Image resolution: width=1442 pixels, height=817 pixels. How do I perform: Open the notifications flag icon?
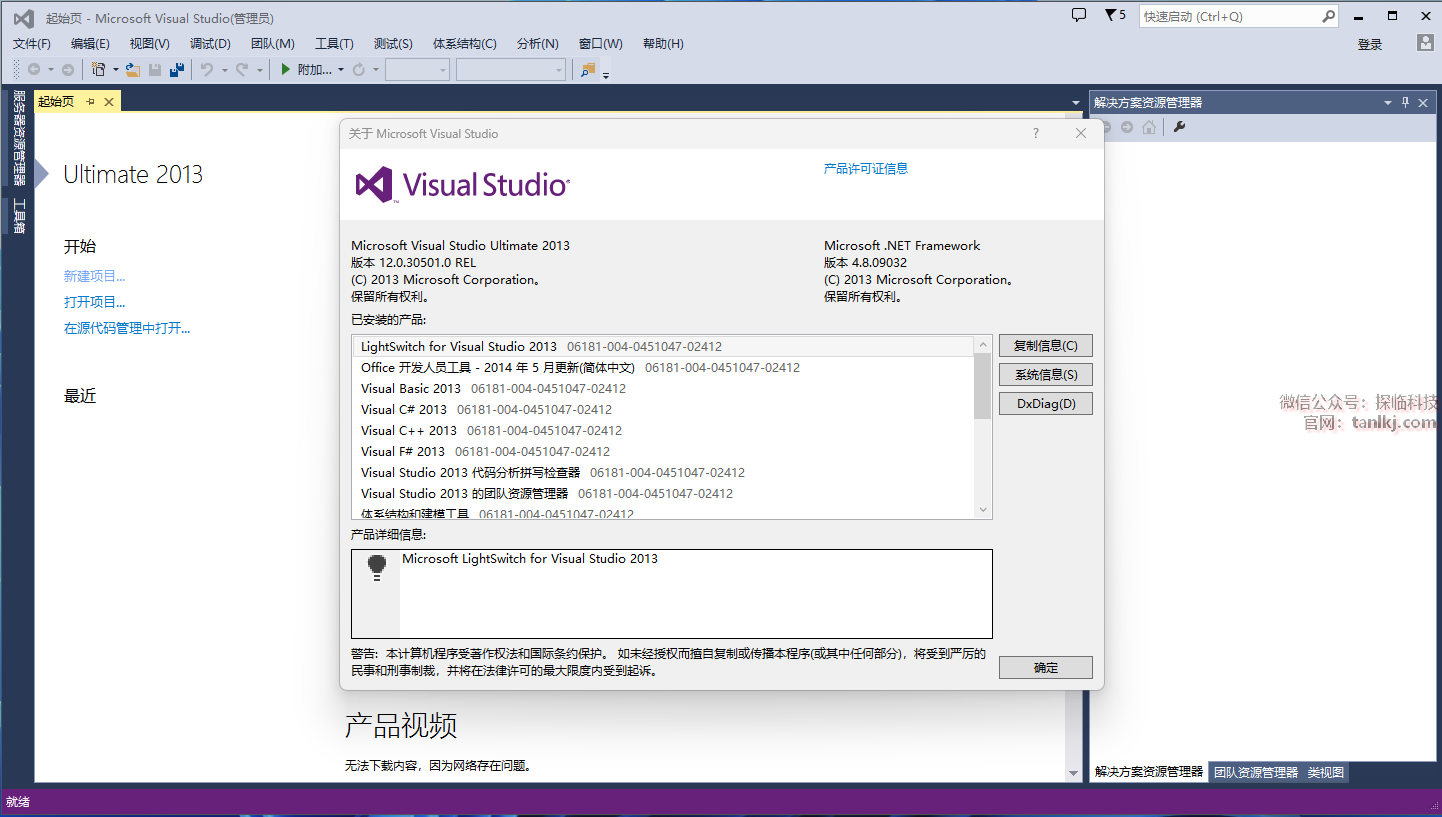pyautogui.click(x=1110, y=15)
